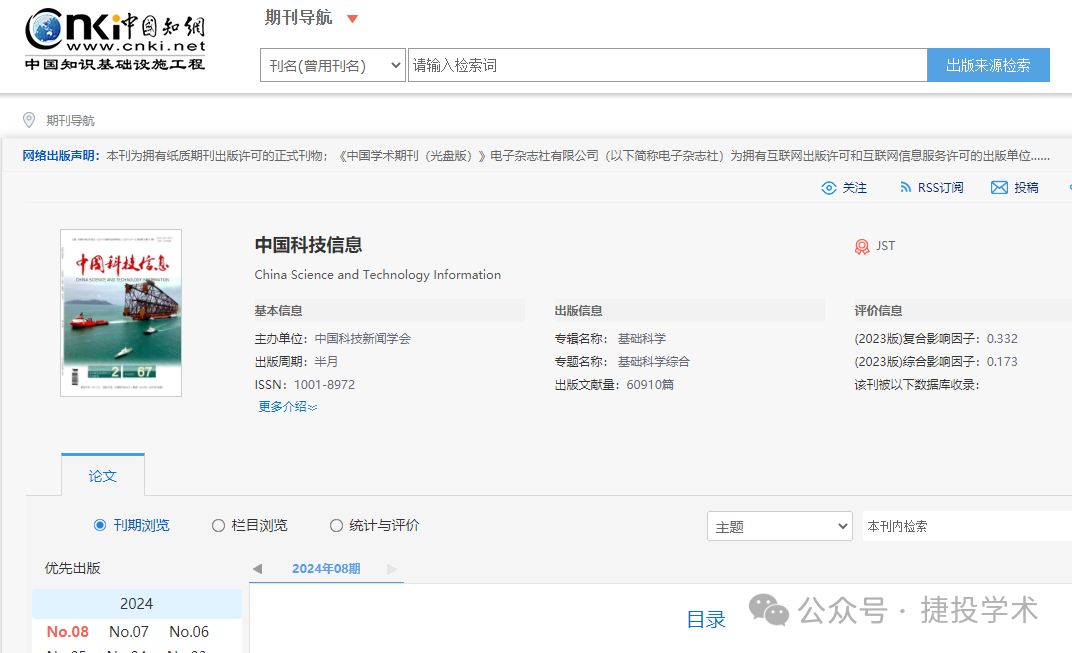Image resolution: width=1072 pixels, height=653 pixels.
Task: Click the location pin icon beside 期刊导航
Action: 29,120
